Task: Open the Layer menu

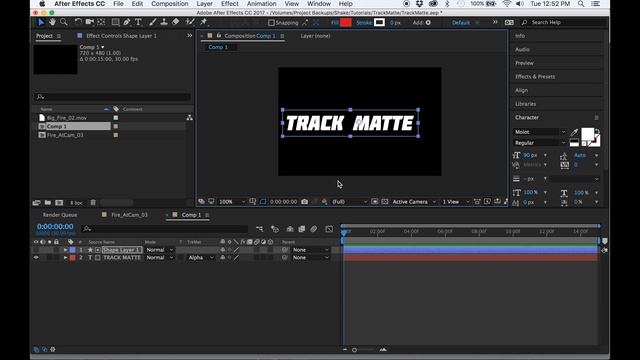Action: coord(204,4)
